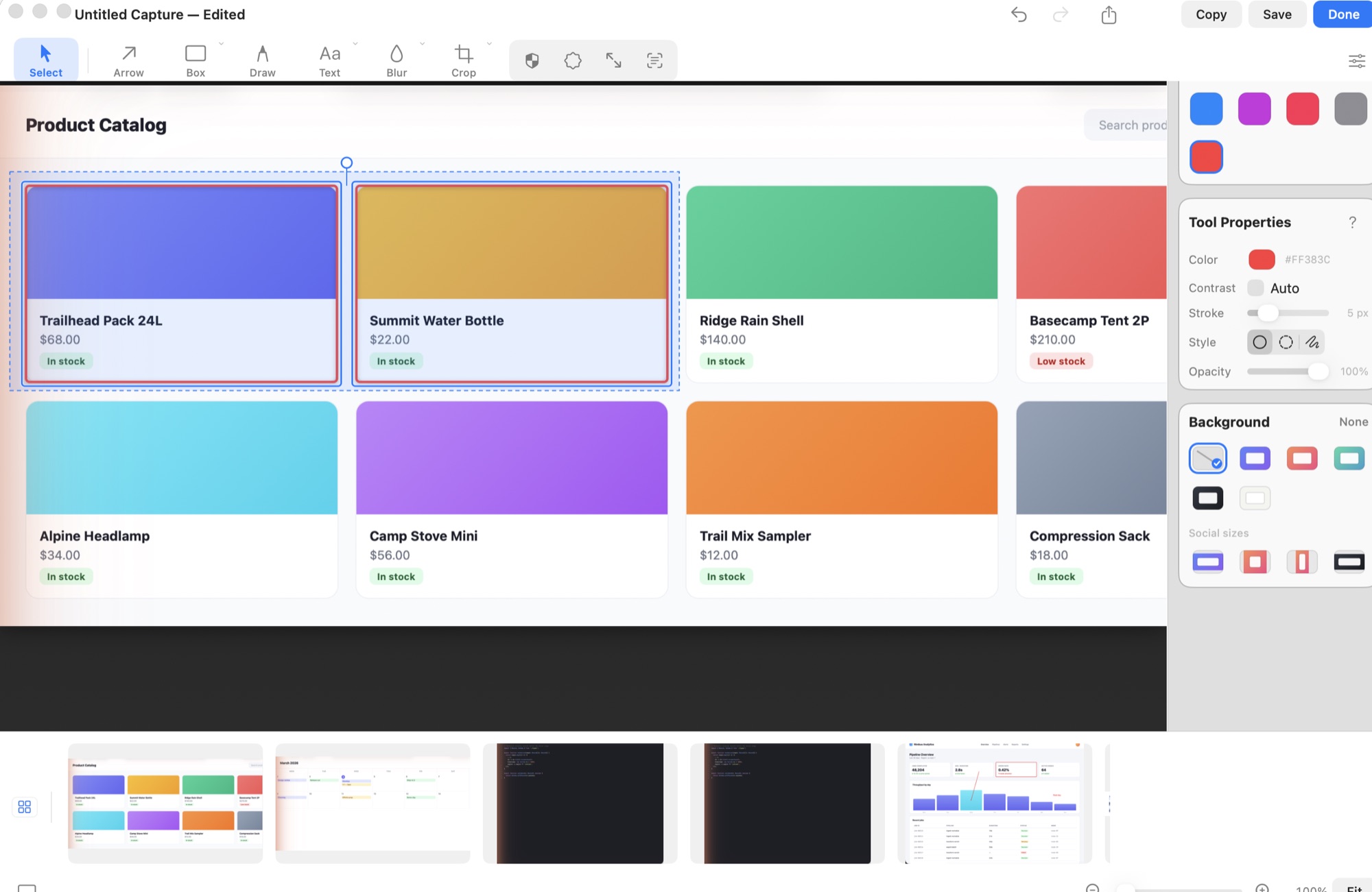Zoom in with the plus magnifier
Viewport: 1372px width, 892px height.
1262,889
